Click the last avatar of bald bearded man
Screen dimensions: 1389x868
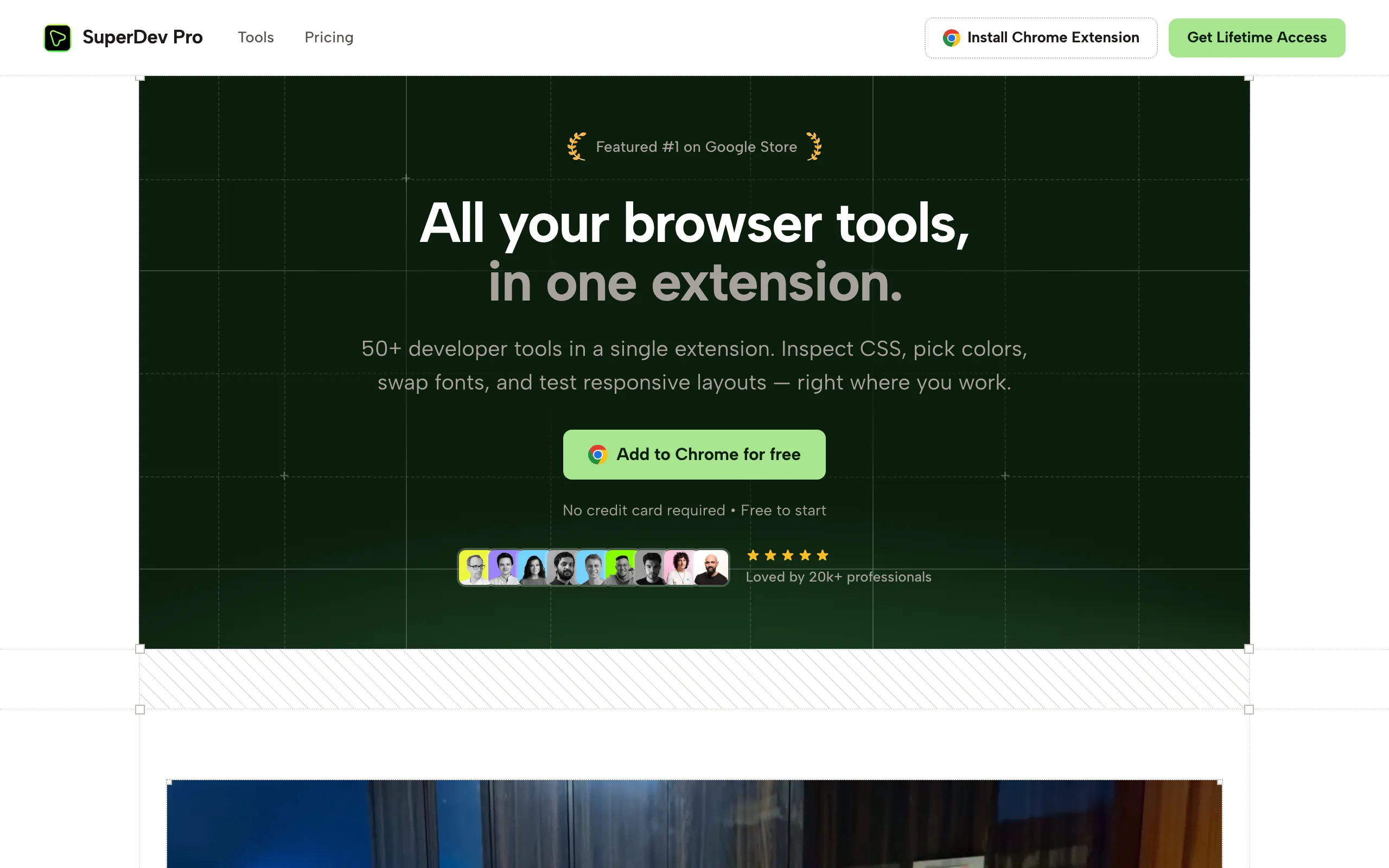pos(712,567)
